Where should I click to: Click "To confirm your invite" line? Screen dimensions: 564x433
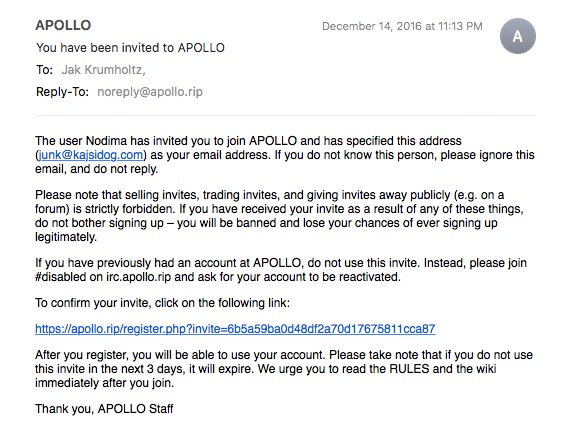(x=162, y=303)
